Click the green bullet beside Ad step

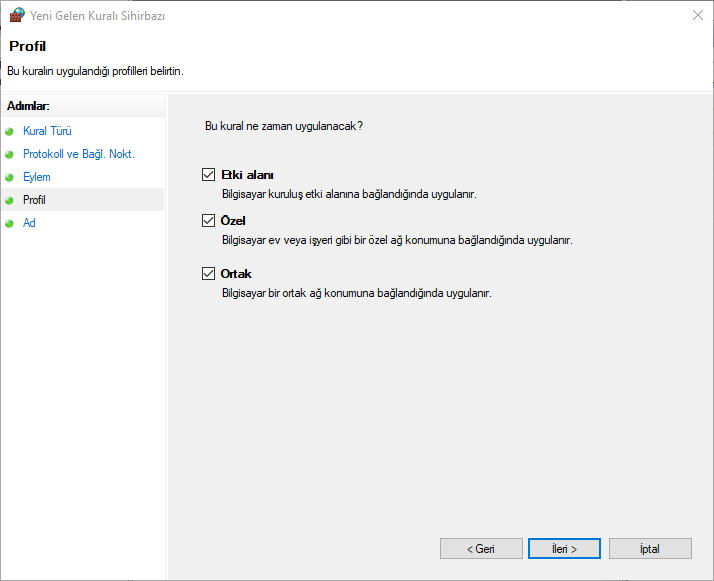coord(10,223)
